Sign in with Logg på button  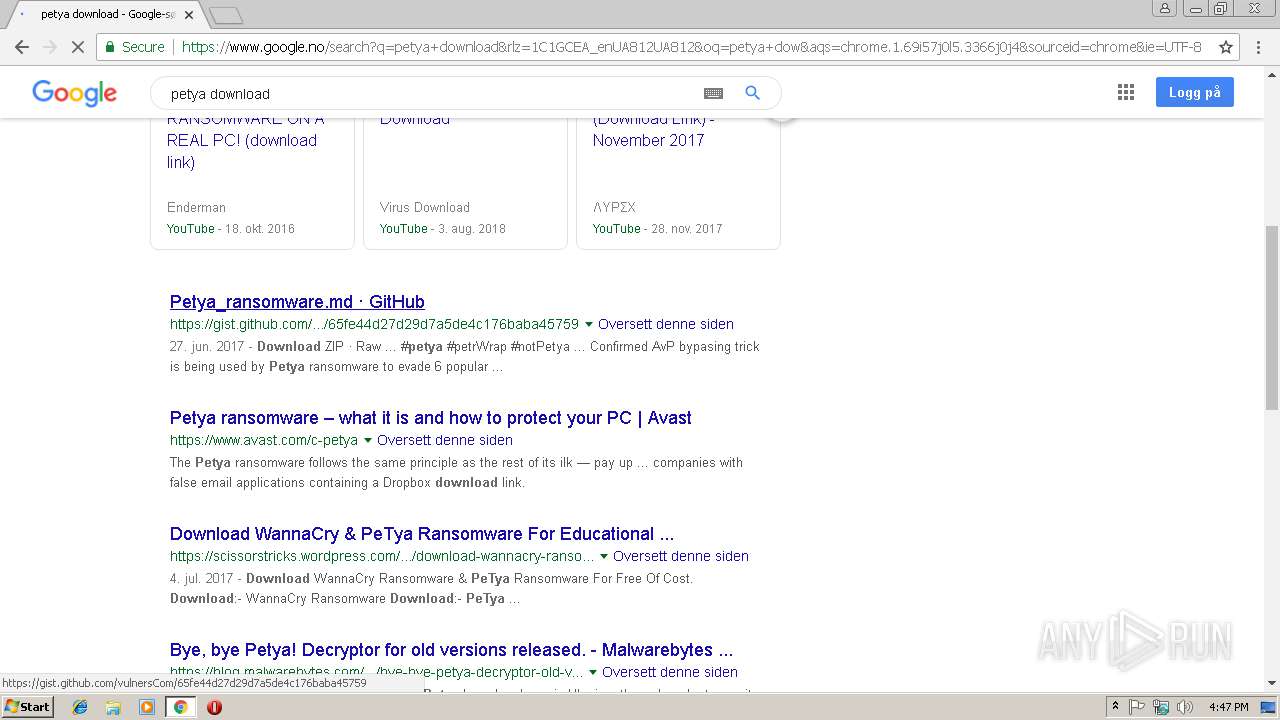click(1195, 92)
